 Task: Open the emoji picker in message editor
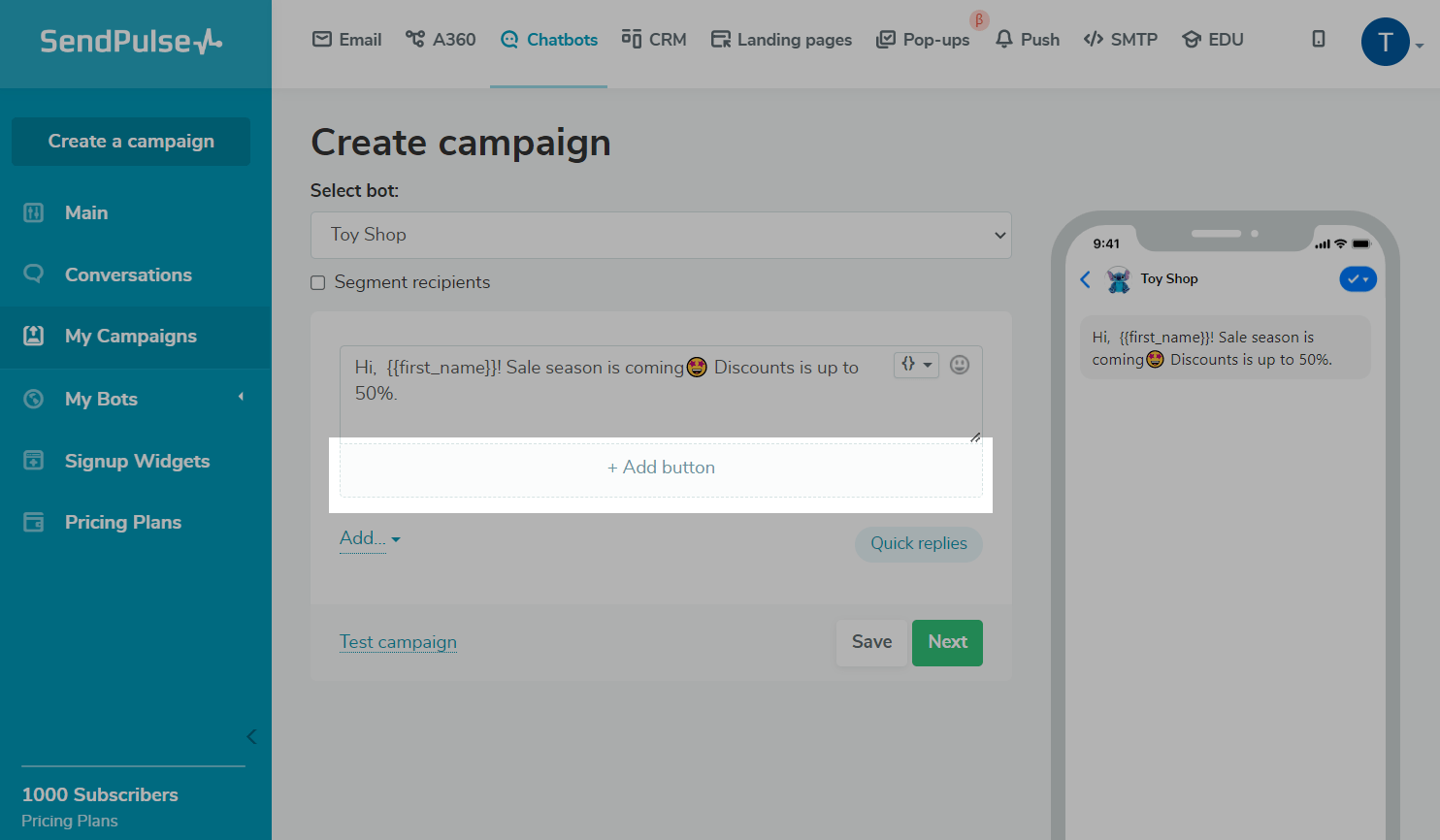[960, 365]
